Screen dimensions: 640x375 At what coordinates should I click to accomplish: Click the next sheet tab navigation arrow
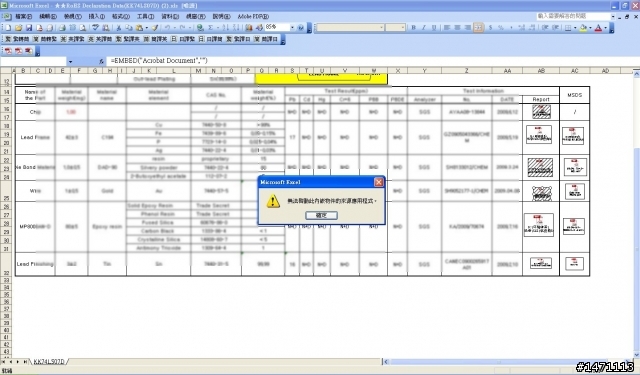point(18,362)
